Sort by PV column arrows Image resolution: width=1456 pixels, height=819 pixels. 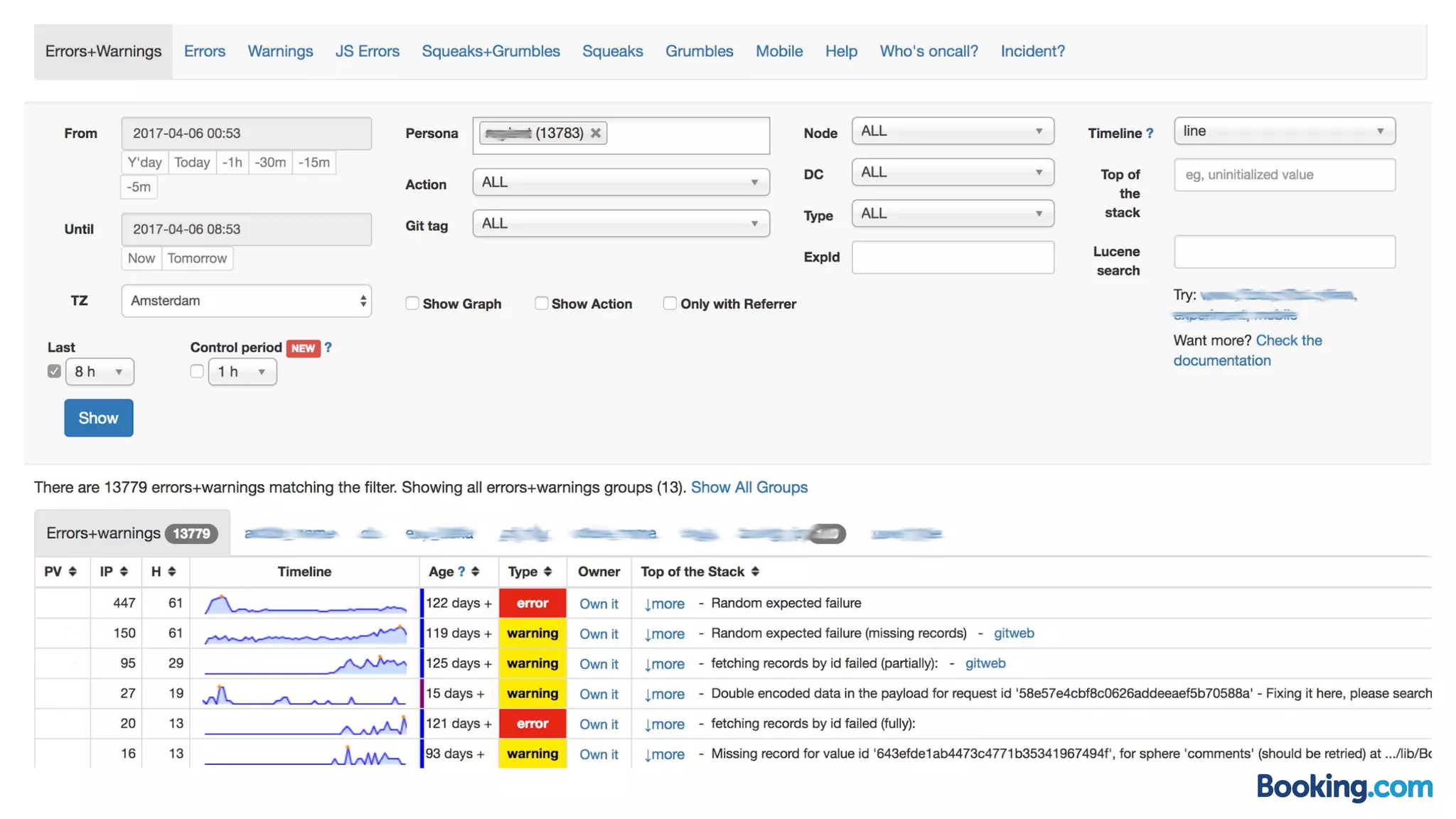click(73, 572)
